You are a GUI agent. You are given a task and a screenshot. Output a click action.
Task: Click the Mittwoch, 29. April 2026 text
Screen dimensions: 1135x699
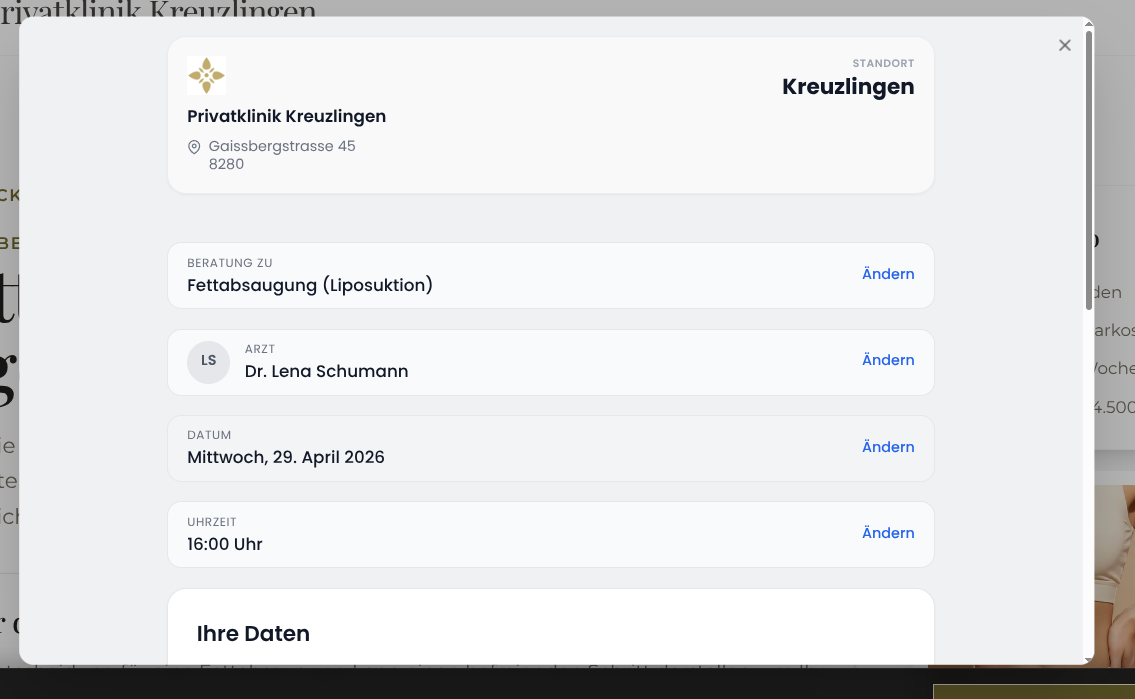click(x=286, y=457)
